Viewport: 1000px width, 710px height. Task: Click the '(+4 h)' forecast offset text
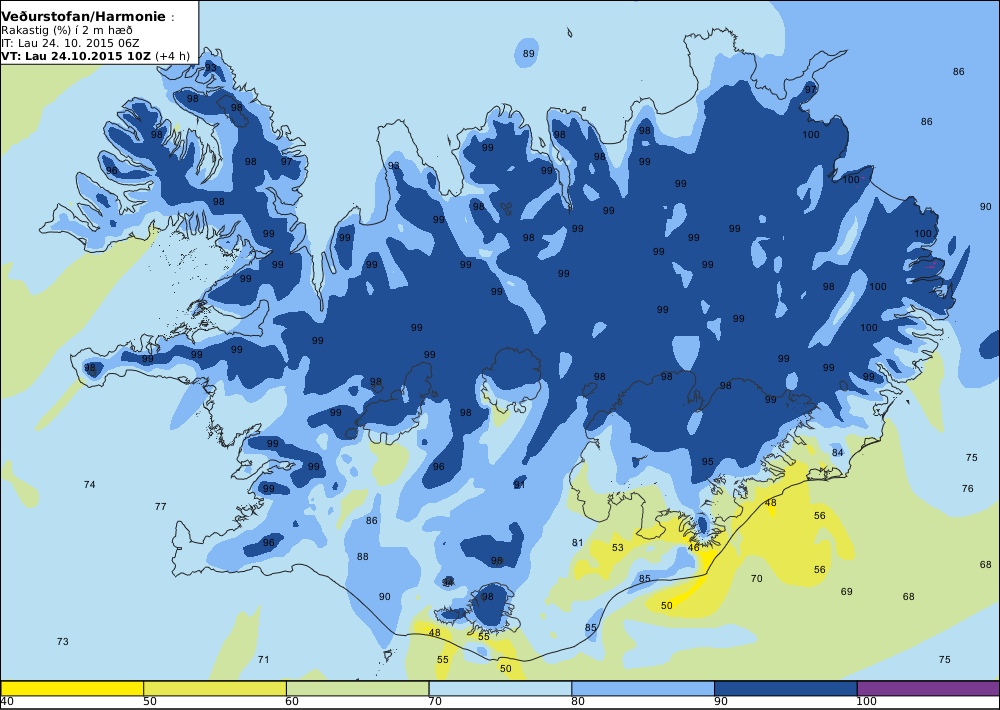point(172,55)
